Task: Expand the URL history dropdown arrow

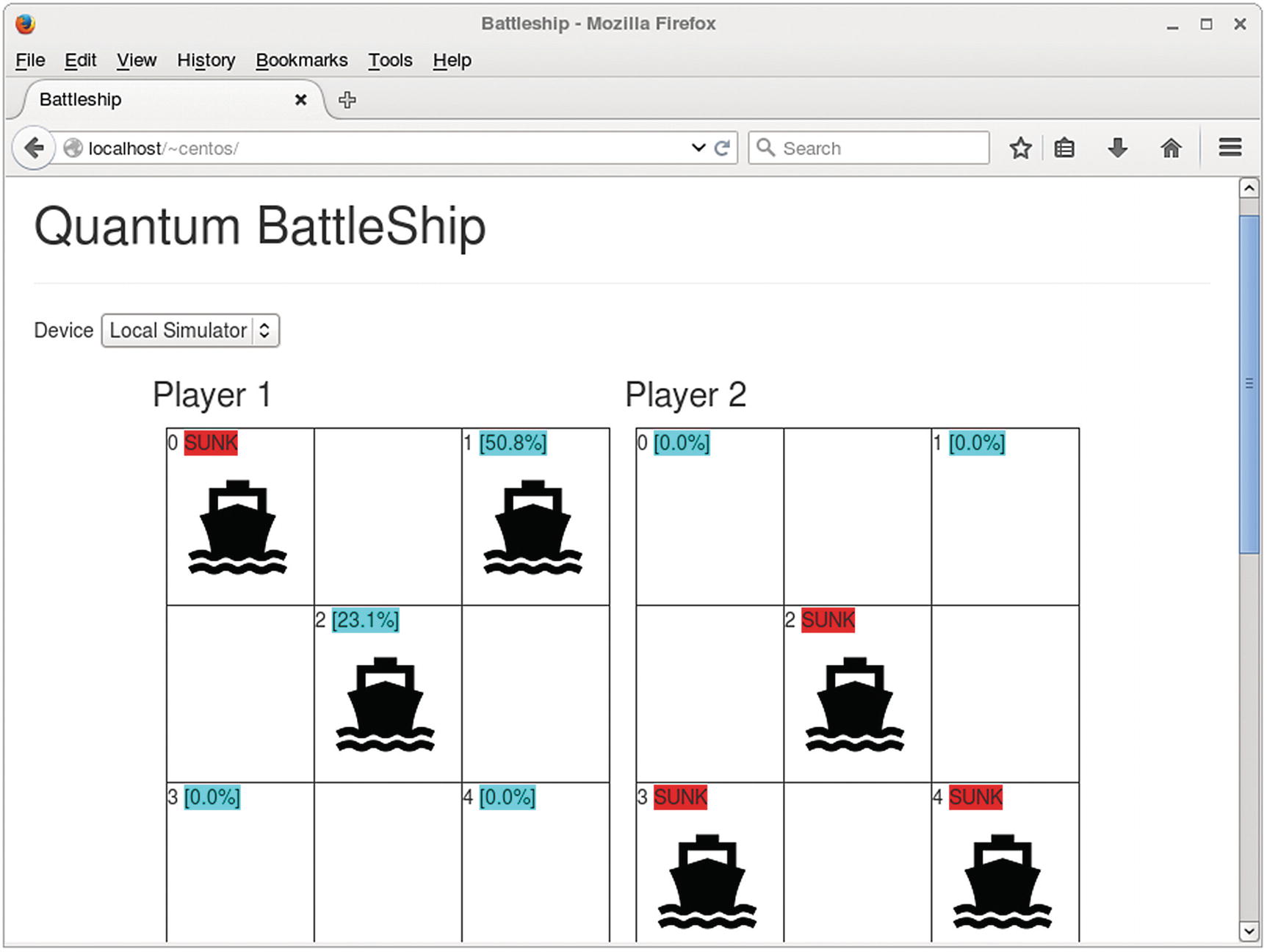Action: (698, 148)
